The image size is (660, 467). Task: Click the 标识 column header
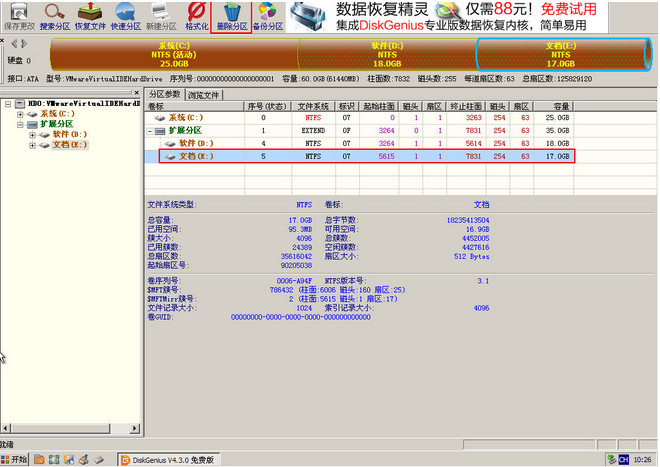click(x=347, y=106)
